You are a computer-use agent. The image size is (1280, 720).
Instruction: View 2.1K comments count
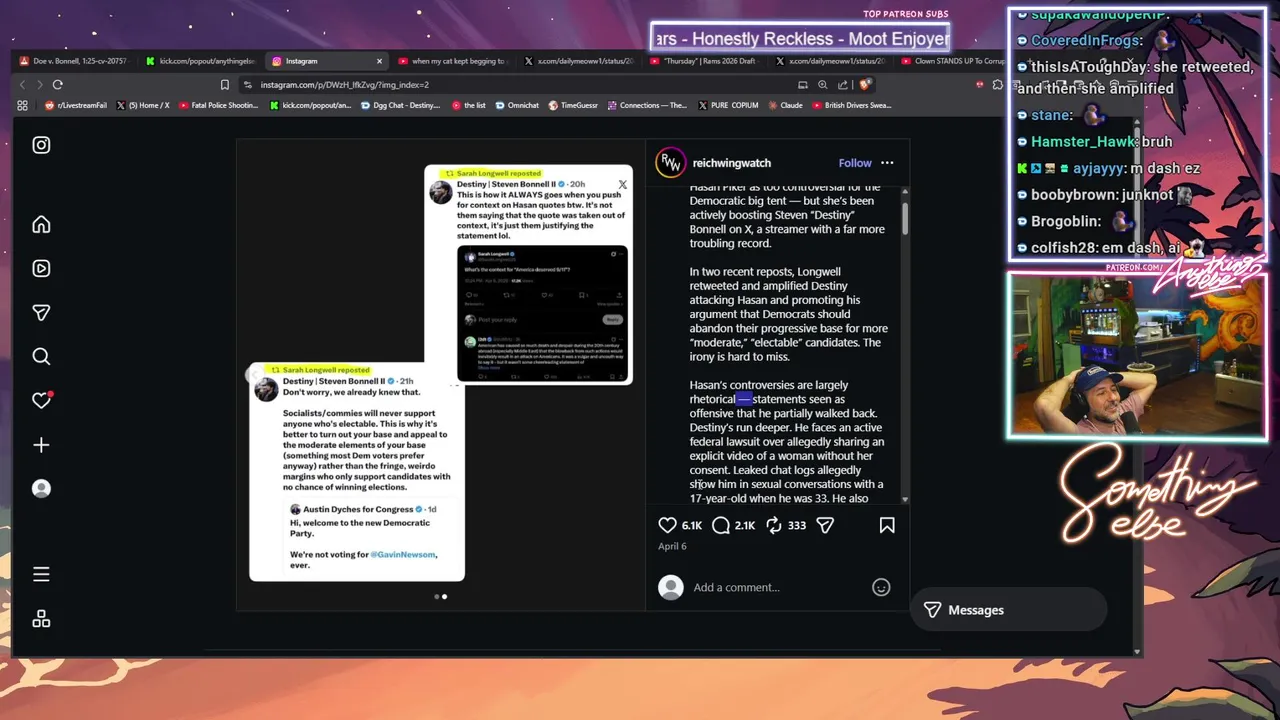[x=745, y=525]
